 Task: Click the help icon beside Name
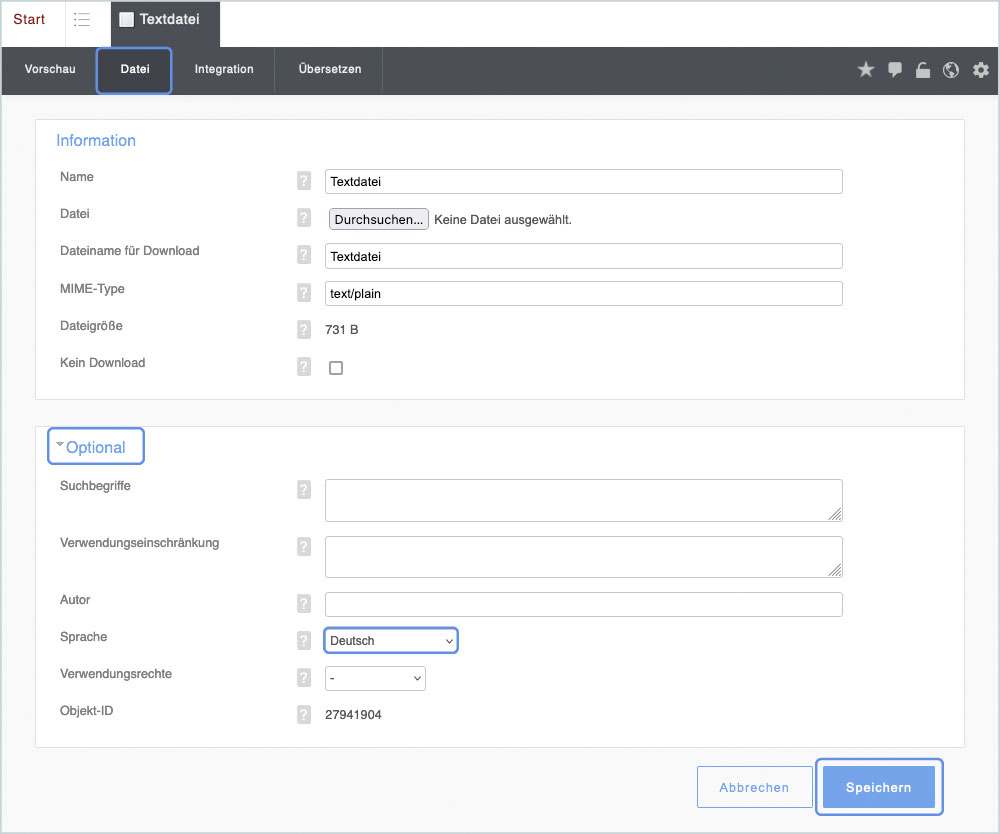tap(304, 181)
